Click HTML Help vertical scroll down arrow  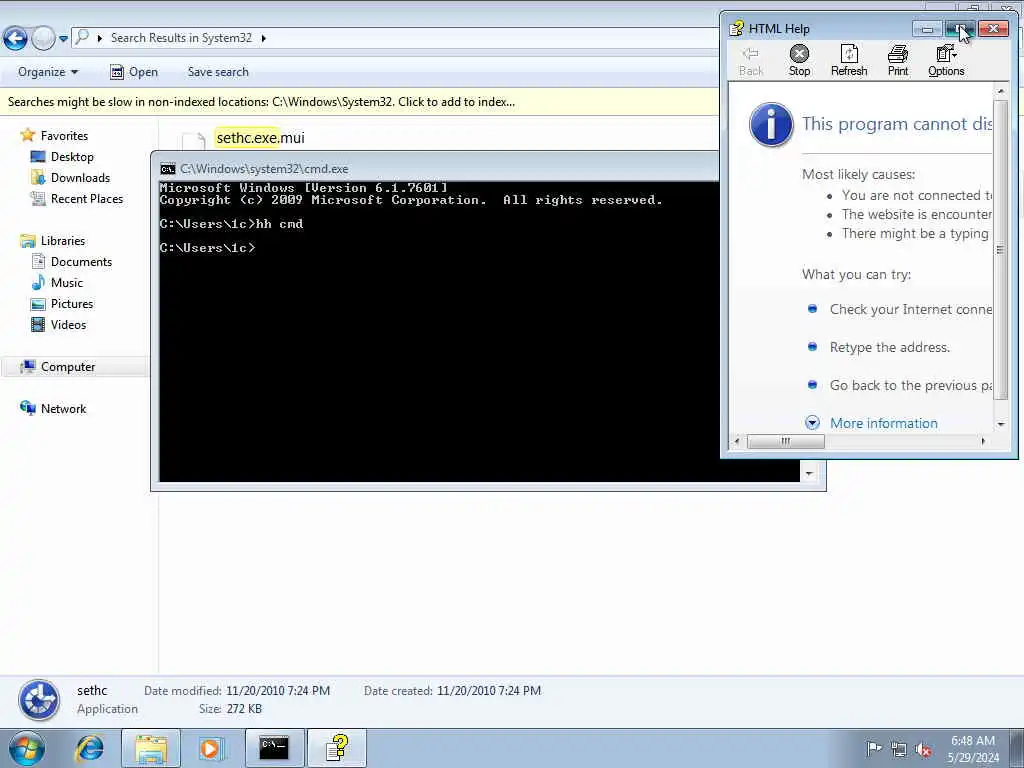pos(1000,424)
